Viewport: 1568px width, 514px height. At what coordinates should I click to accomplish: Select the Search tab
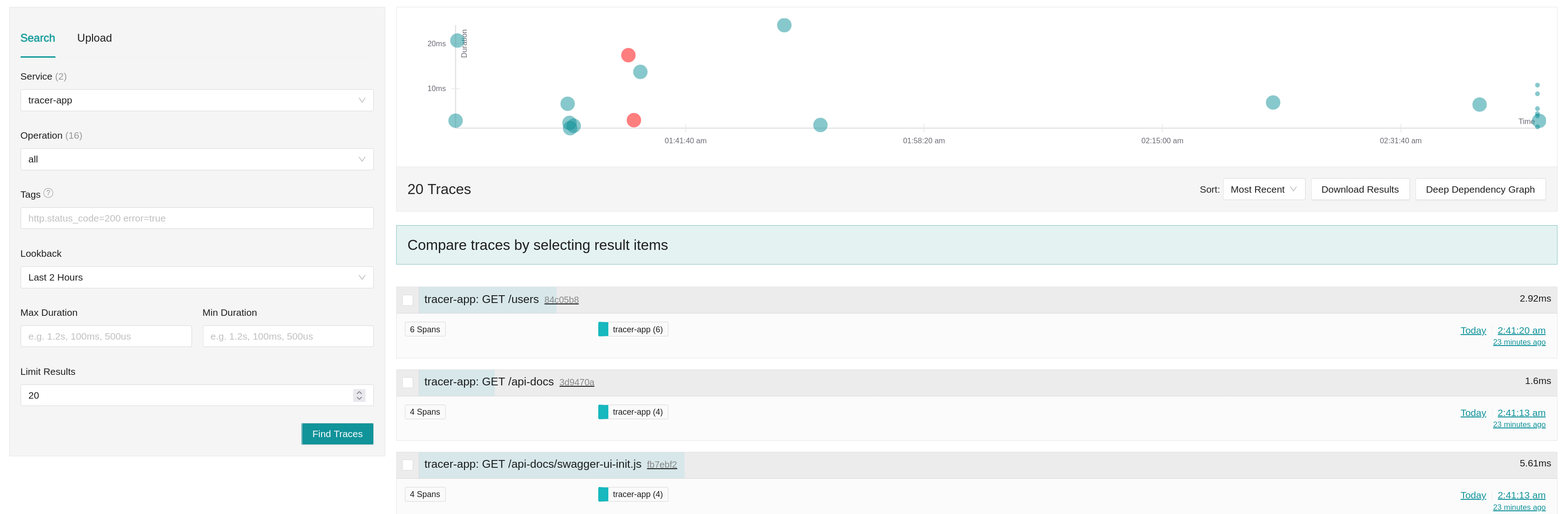38,38
